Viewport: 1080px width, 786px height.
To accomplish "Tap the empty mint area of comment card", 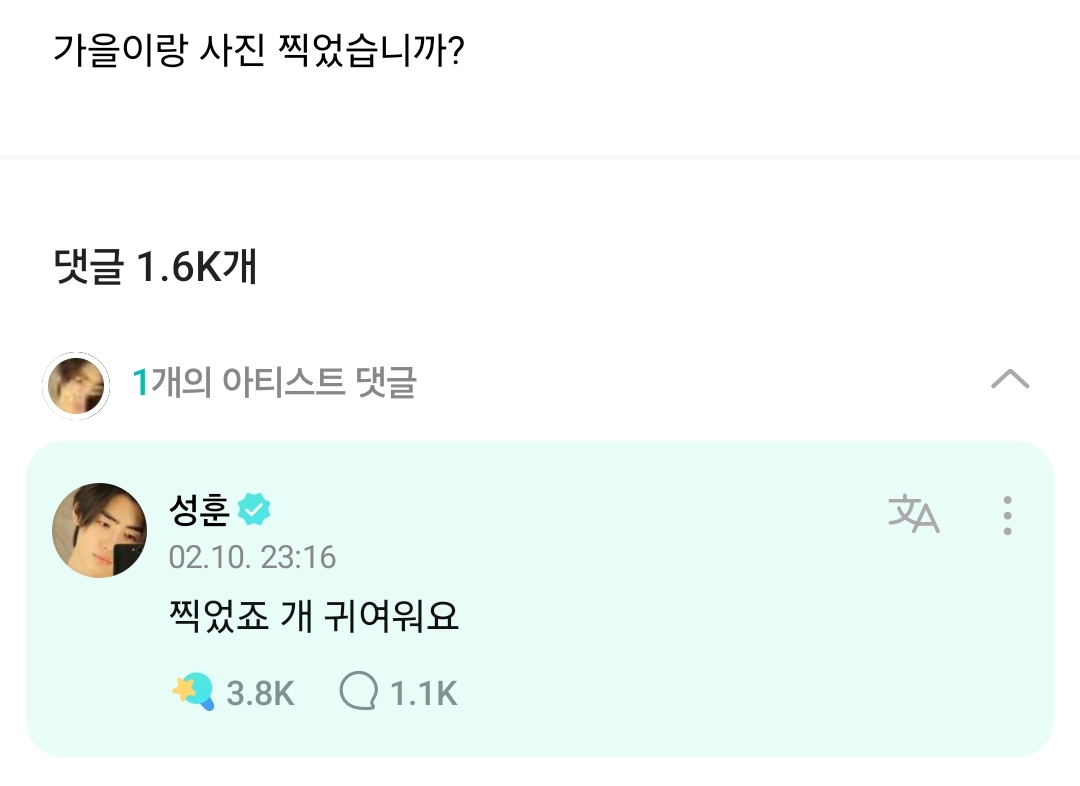I will pyautogui.click(x=700, y=650).
